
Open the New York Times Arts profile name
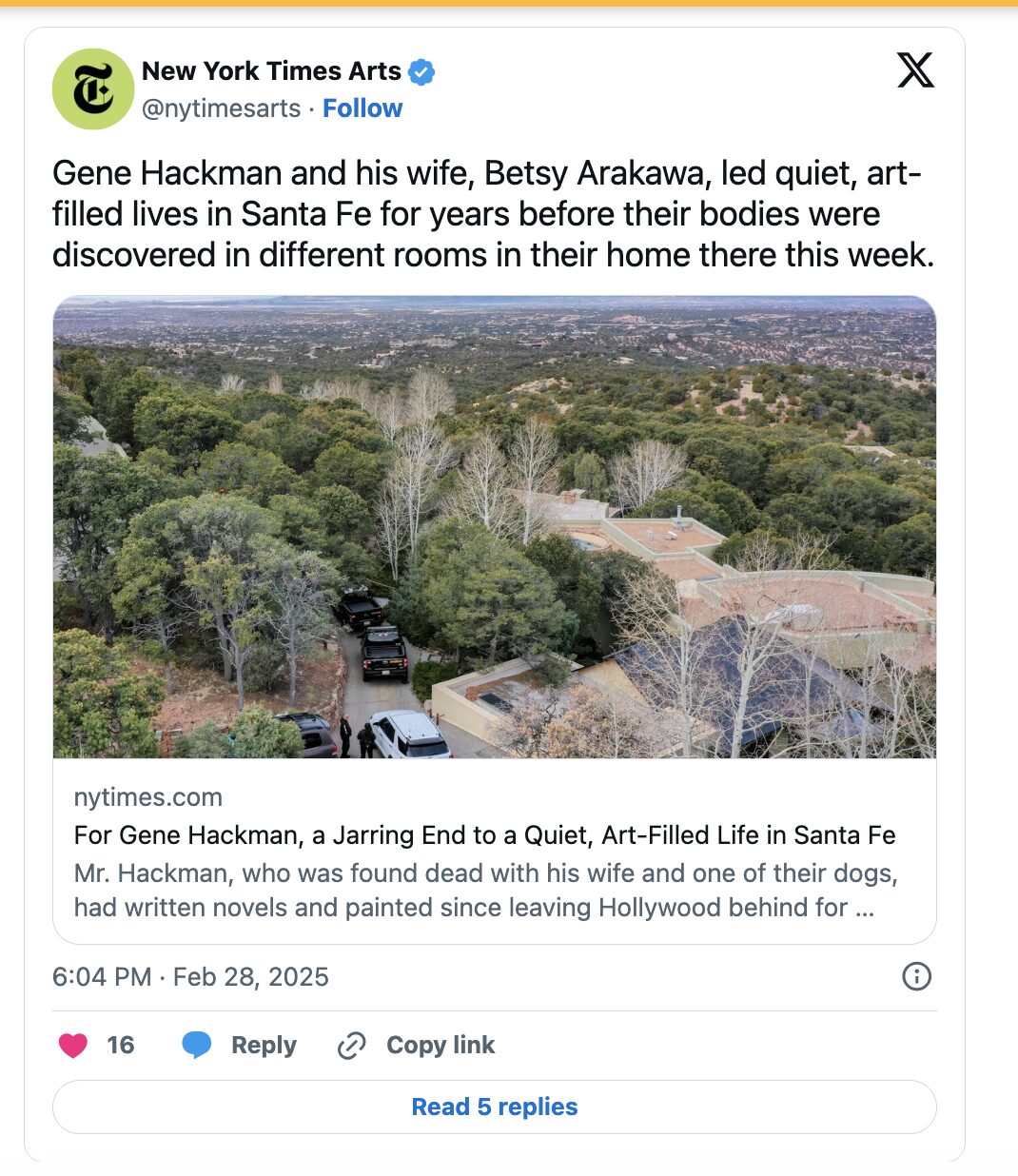click(271, 71)
